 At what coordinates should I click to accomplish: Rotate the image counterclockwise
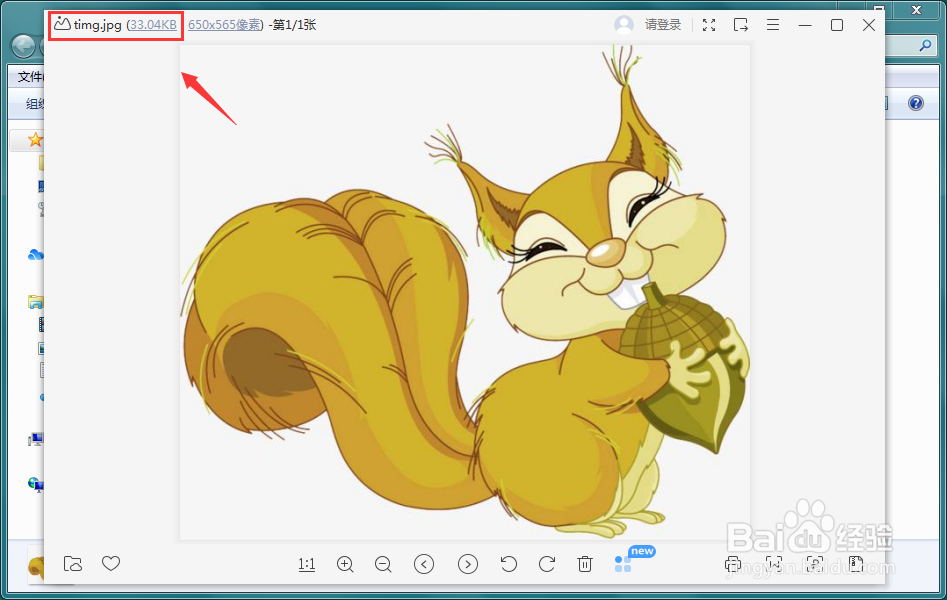[x=507, y=564]
